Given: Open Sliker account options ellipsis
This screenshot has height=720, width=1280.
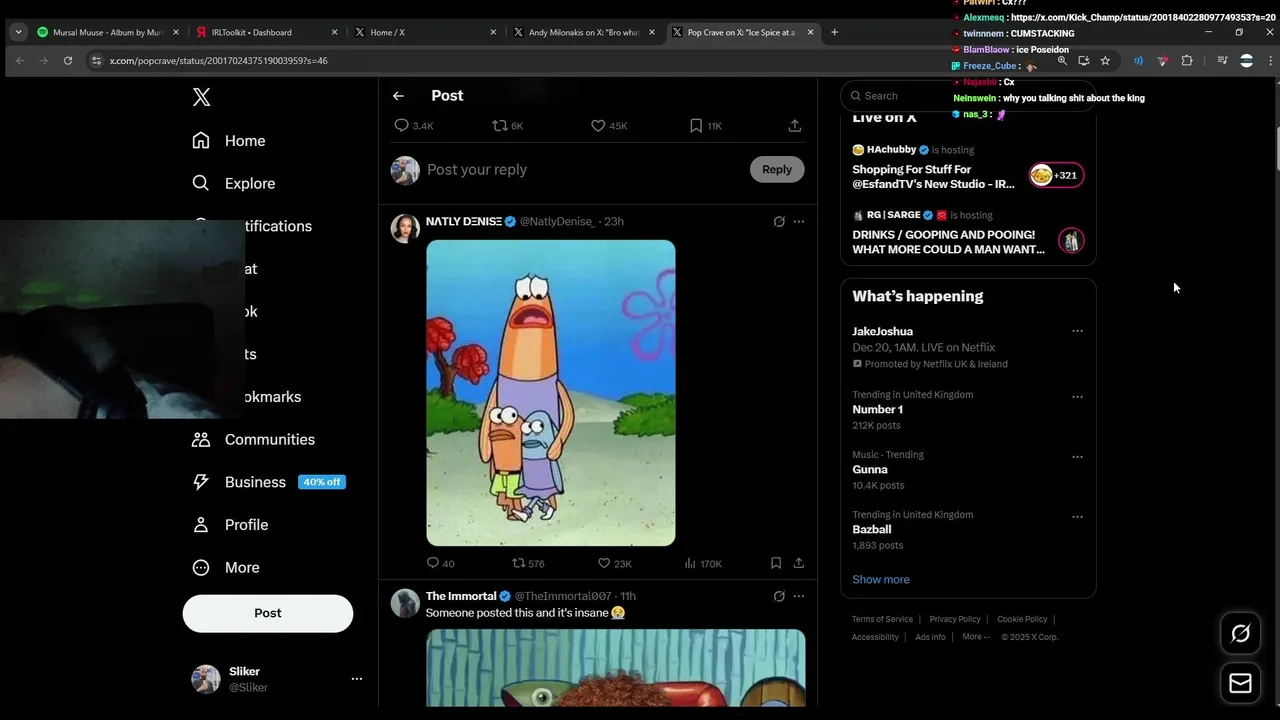Looking at the screenshot, I should pyautogui.click(x=356, y=679).
